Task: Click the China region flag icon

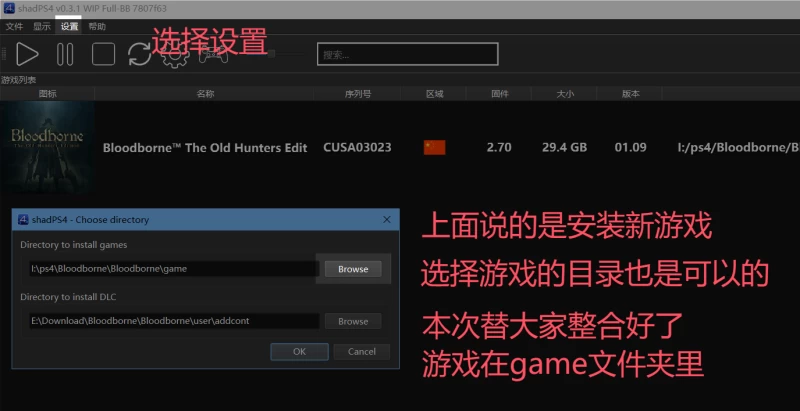Action: [434, 148]
